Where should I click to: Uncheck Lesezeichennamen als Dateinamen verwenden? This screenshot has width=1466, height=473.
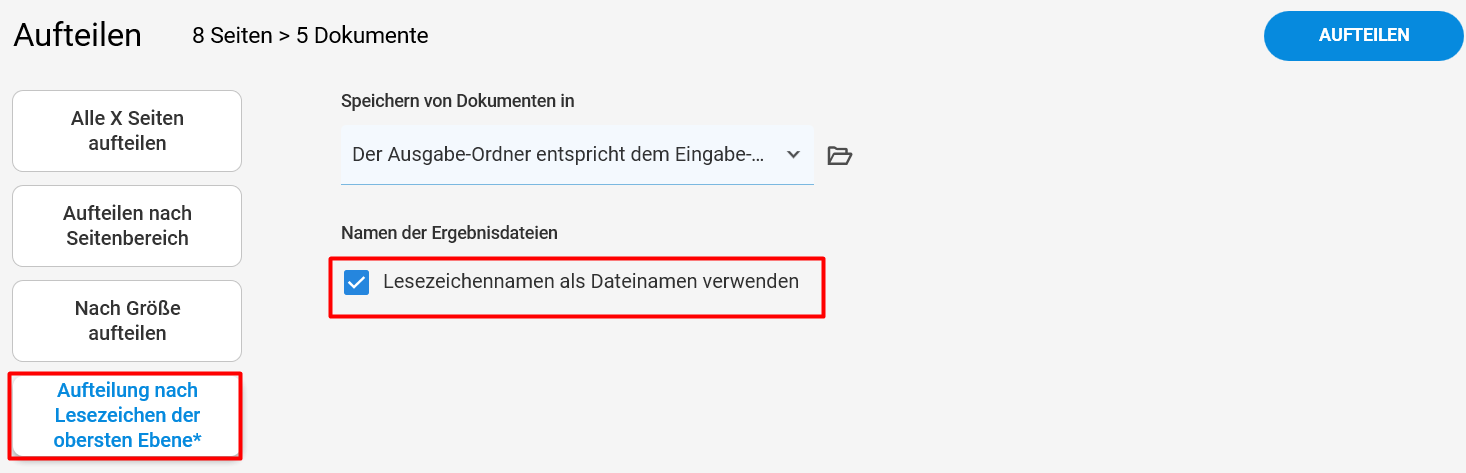(x=356, y=283)
